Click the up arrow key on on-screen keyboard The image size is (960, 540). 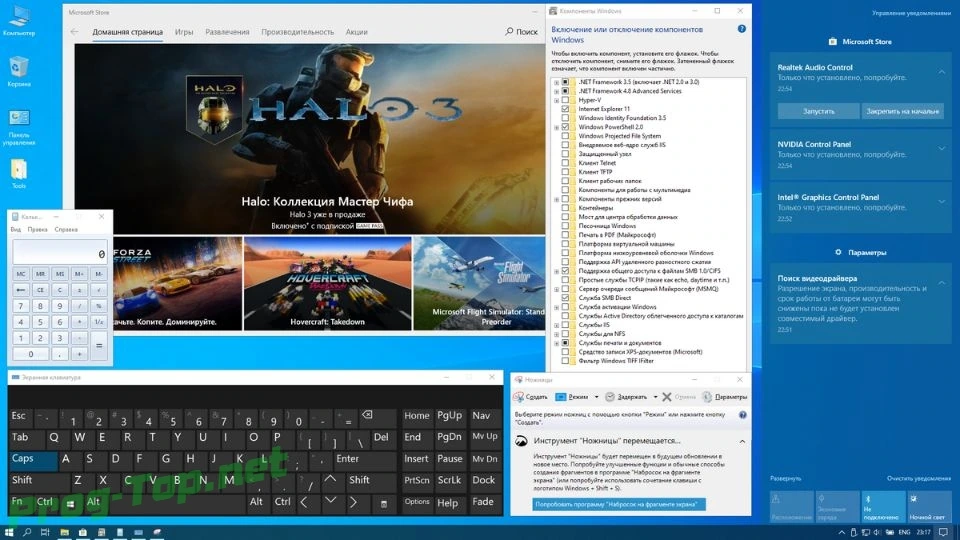pyautogui.click(x=330, y=479)
